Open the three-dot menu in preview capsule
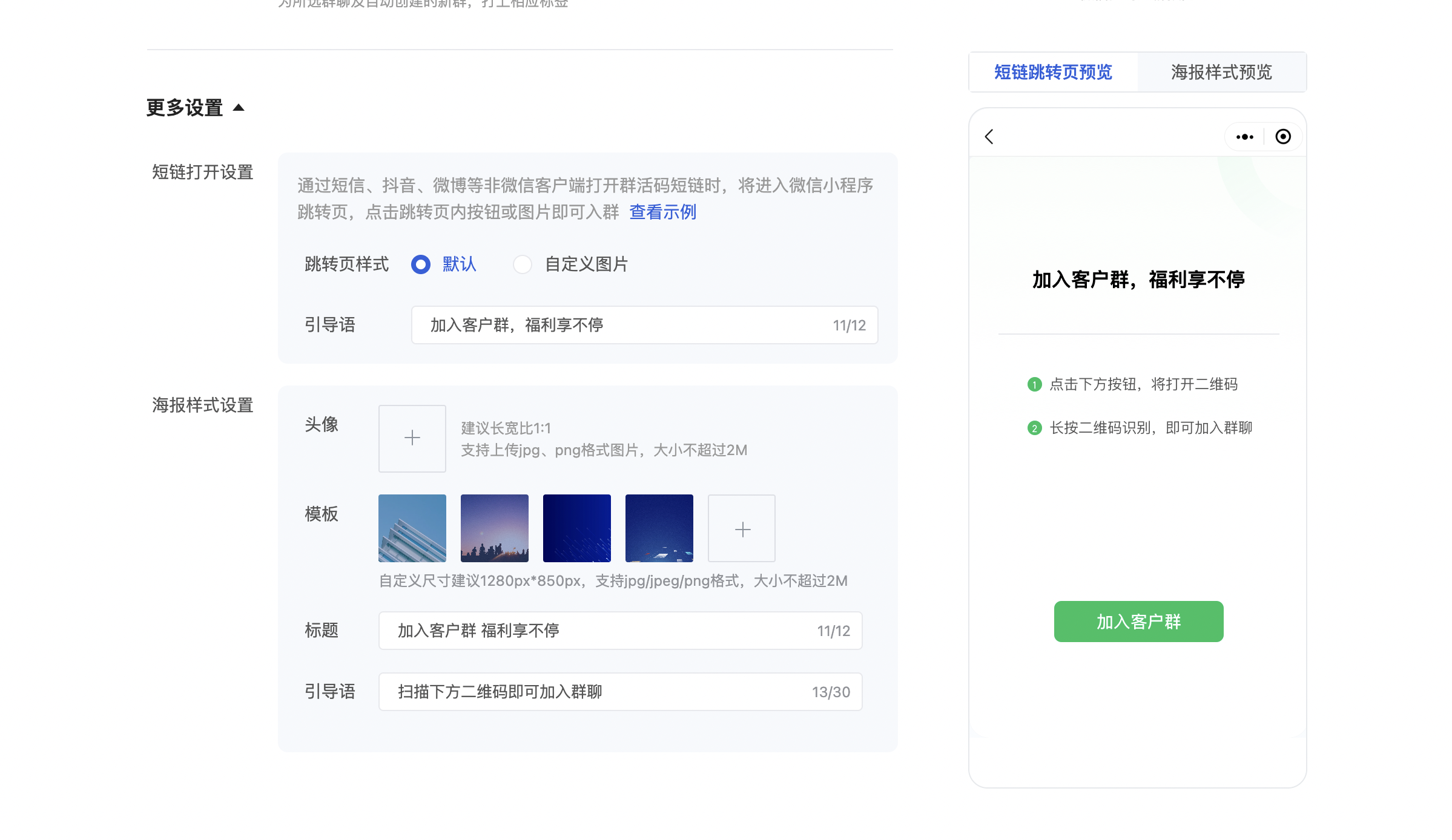1452x840 pixels. [1245, 137]
